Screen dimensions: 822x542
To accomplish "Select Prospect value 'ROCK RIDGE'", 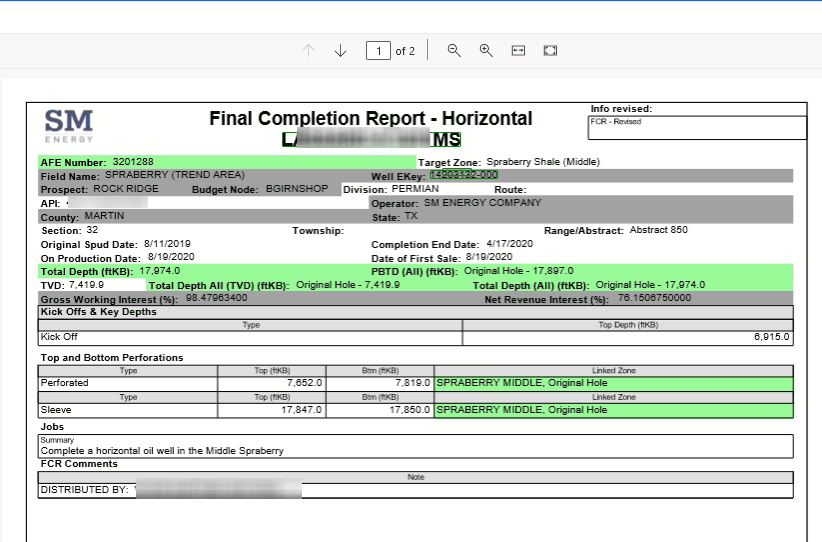I will [126, 189].
